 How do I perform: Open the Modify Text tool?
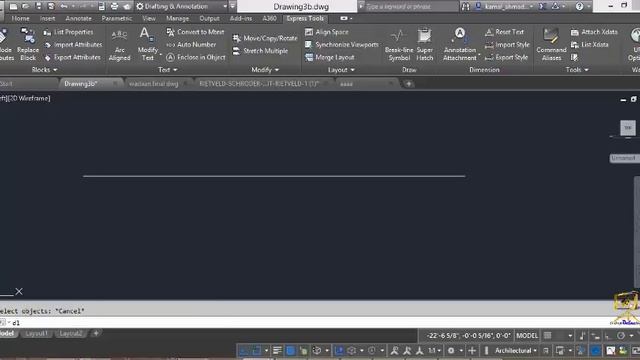pyautogui.click(x=147, y=44)
